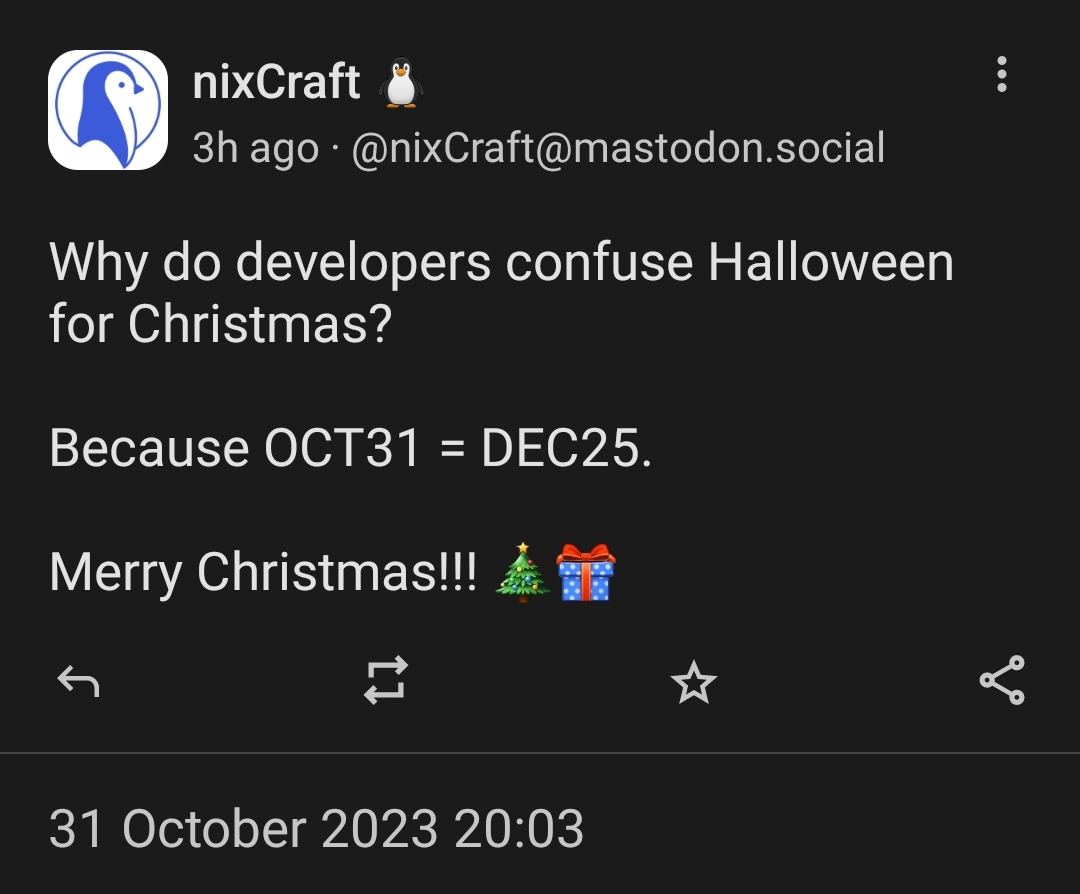This screenshot has height=894, width=1080.
Task: Click the Christmas tree emoji
Action: (522, 573)
